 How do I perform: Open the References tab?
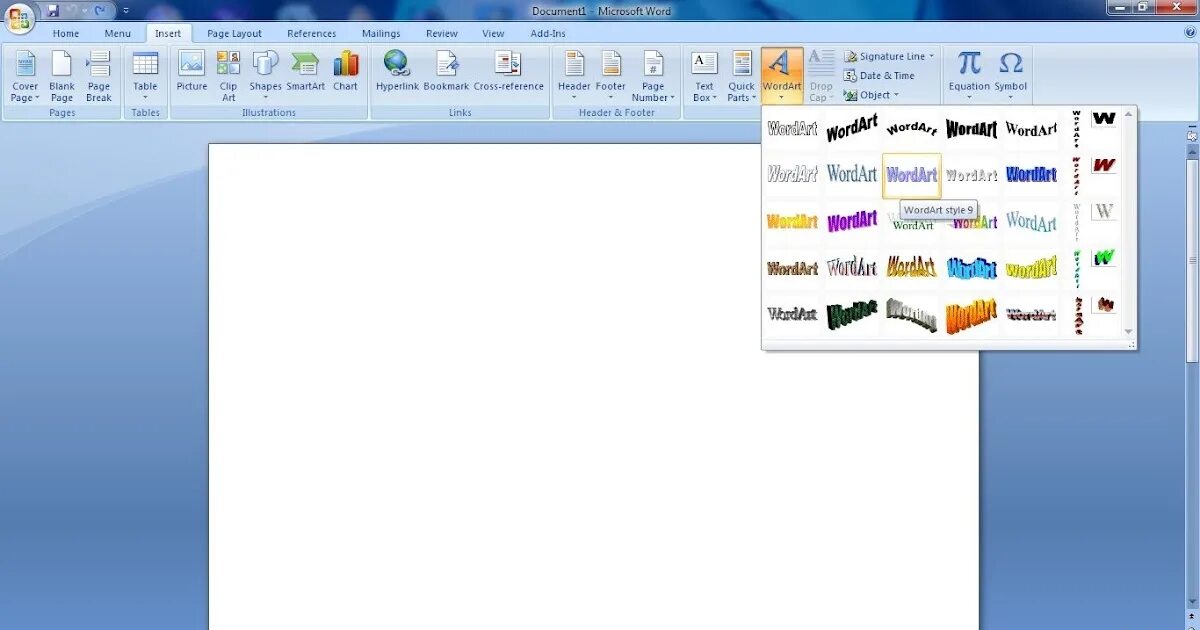pyautogui.click(x=312, y=33)
